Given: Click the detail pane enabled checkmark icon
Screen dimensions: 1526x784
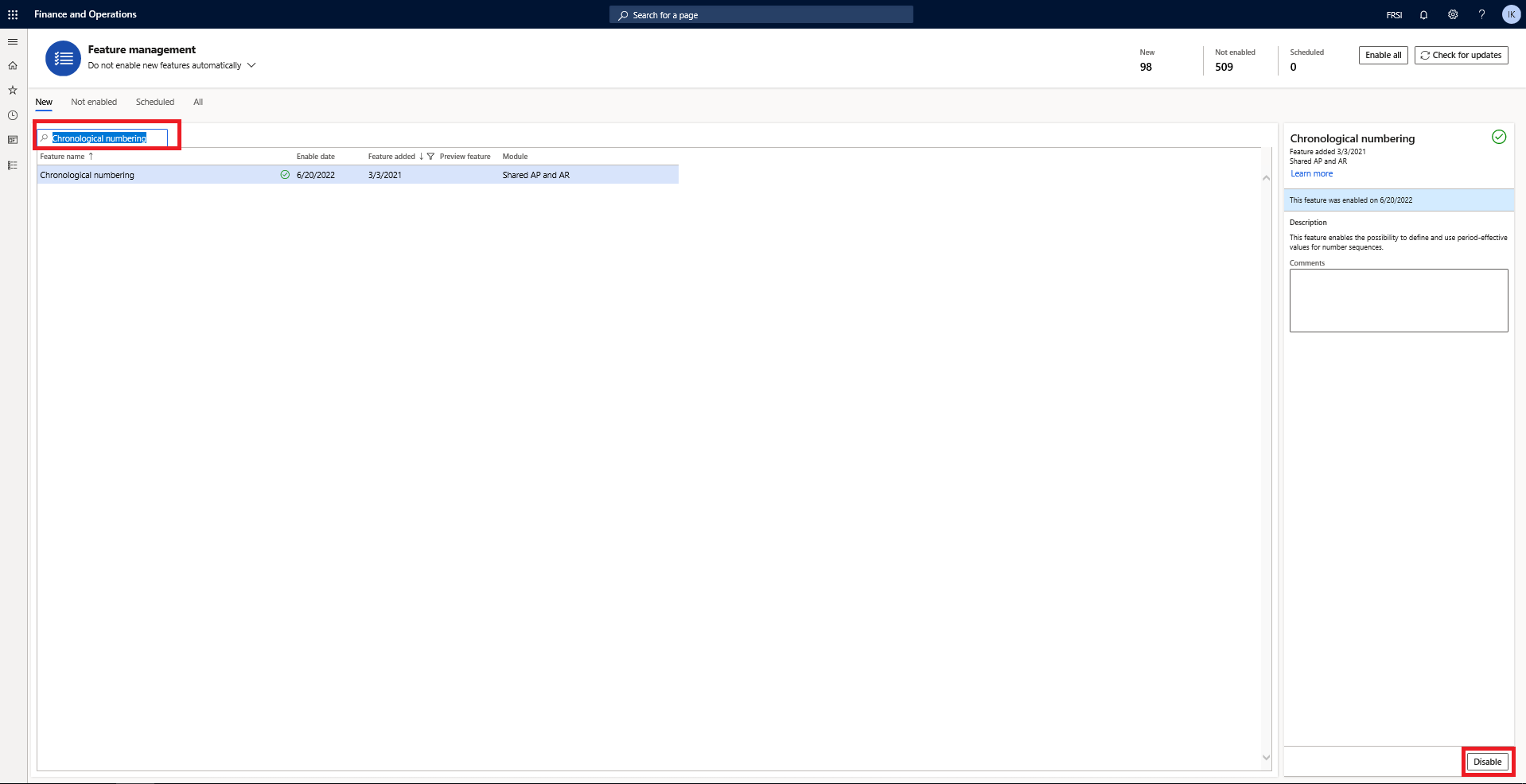Looking at the screenshot, I should 1499,137.
